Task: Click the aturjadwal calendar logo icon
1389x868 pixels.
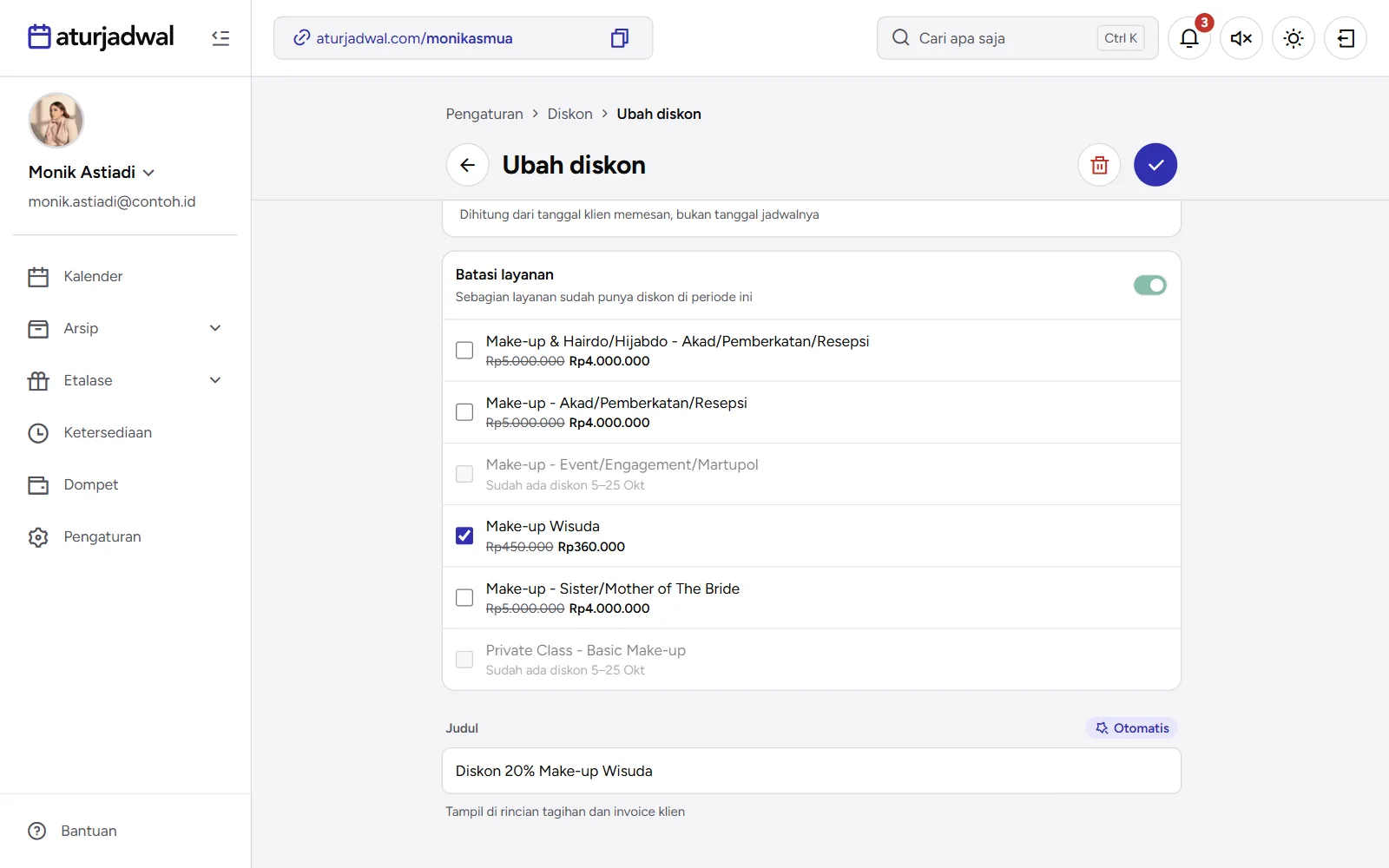Action: click(x=39, y=37)
